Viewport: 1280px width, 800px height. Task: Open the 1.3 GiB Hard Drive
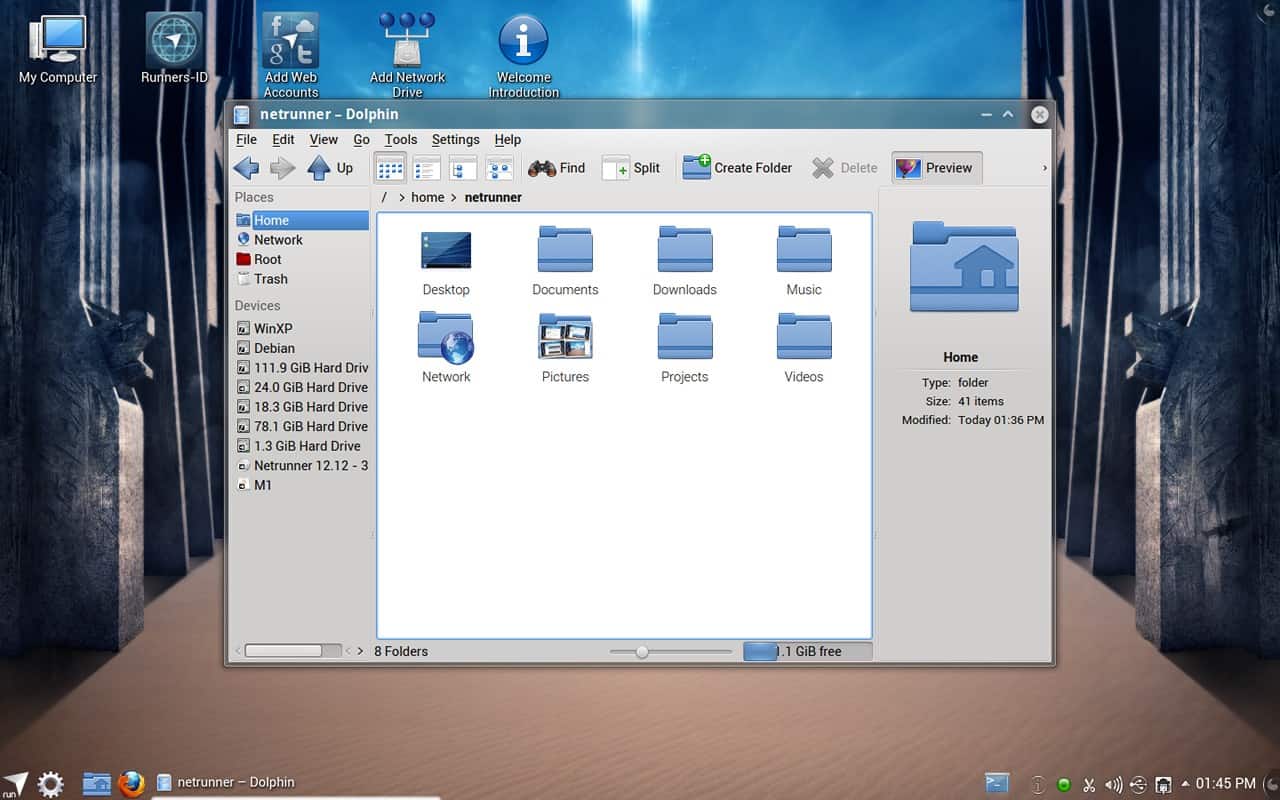[301, 446]
